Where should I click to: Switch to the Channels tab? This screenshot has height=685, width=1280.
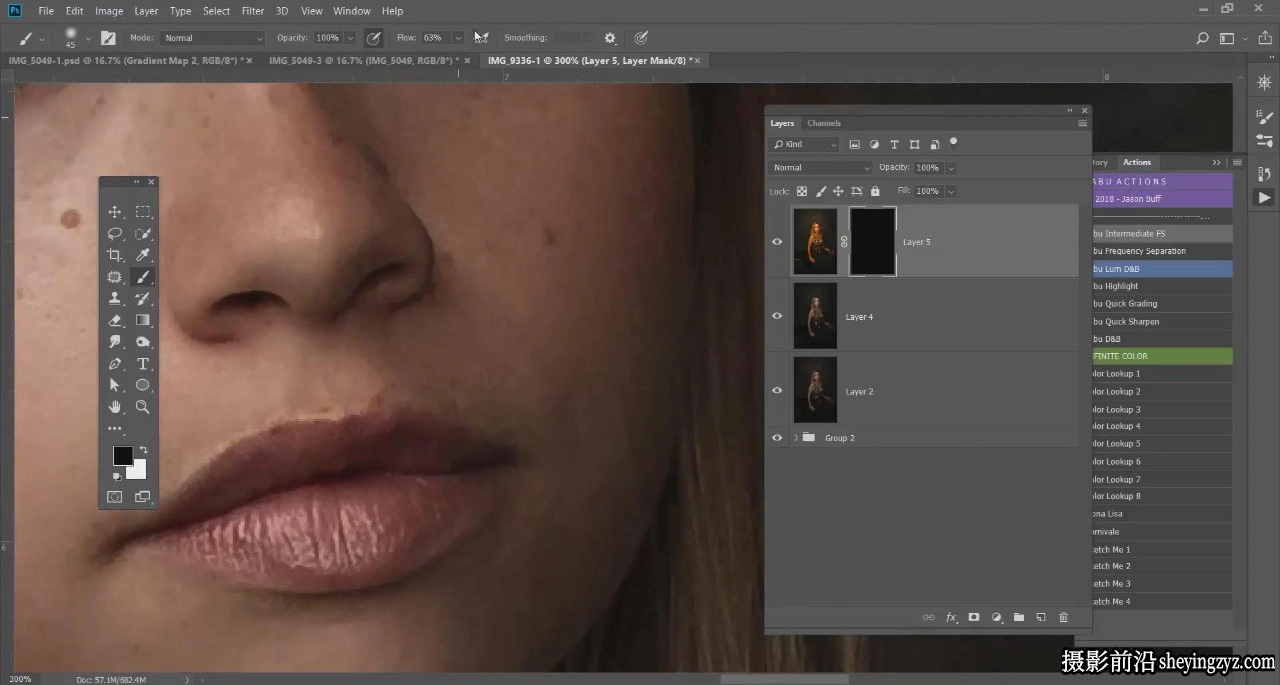coord(824,123)
